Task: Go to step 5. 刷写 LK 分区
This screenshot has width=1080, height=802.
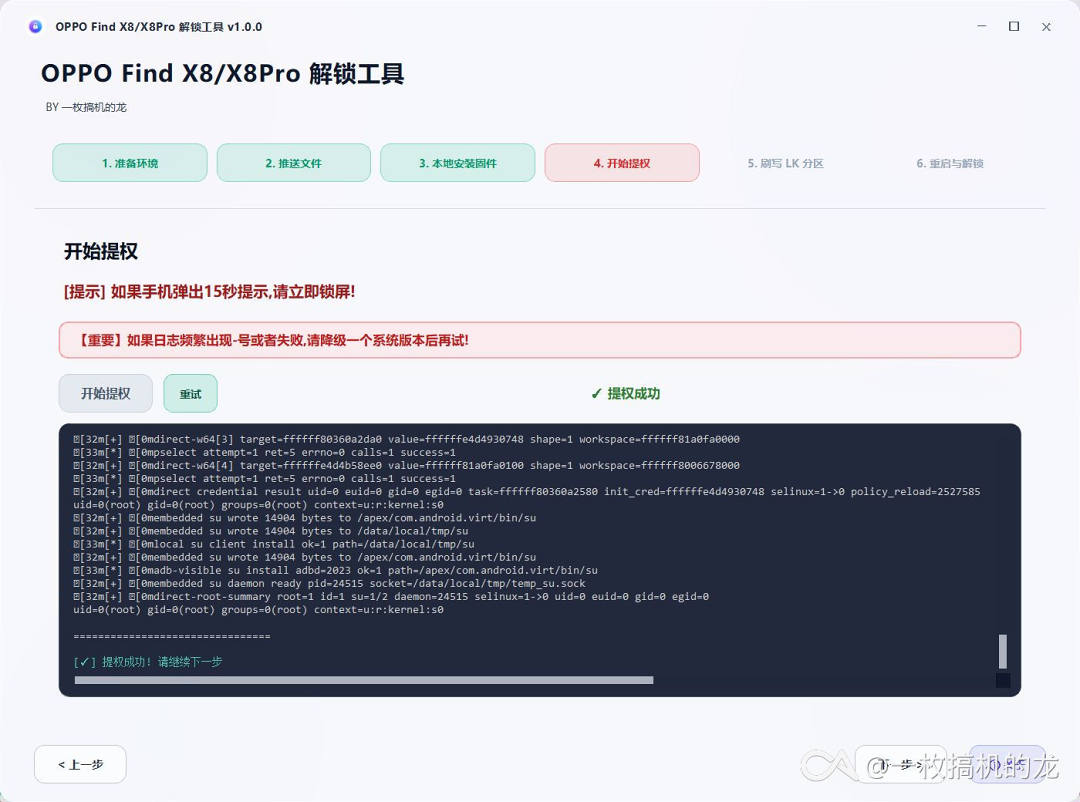Action: click(x=786, y=163)
